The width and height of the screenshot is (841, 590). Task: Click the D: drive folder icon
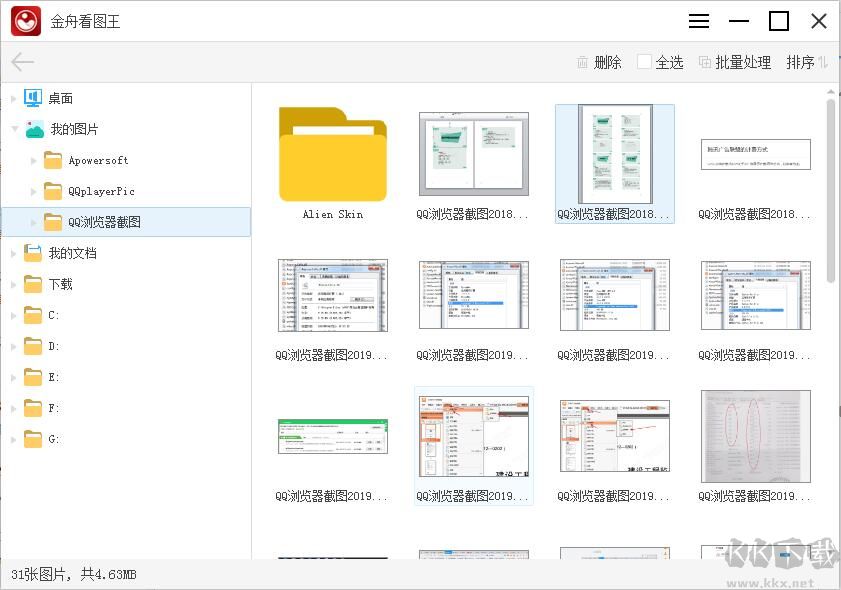click(33, 346)
